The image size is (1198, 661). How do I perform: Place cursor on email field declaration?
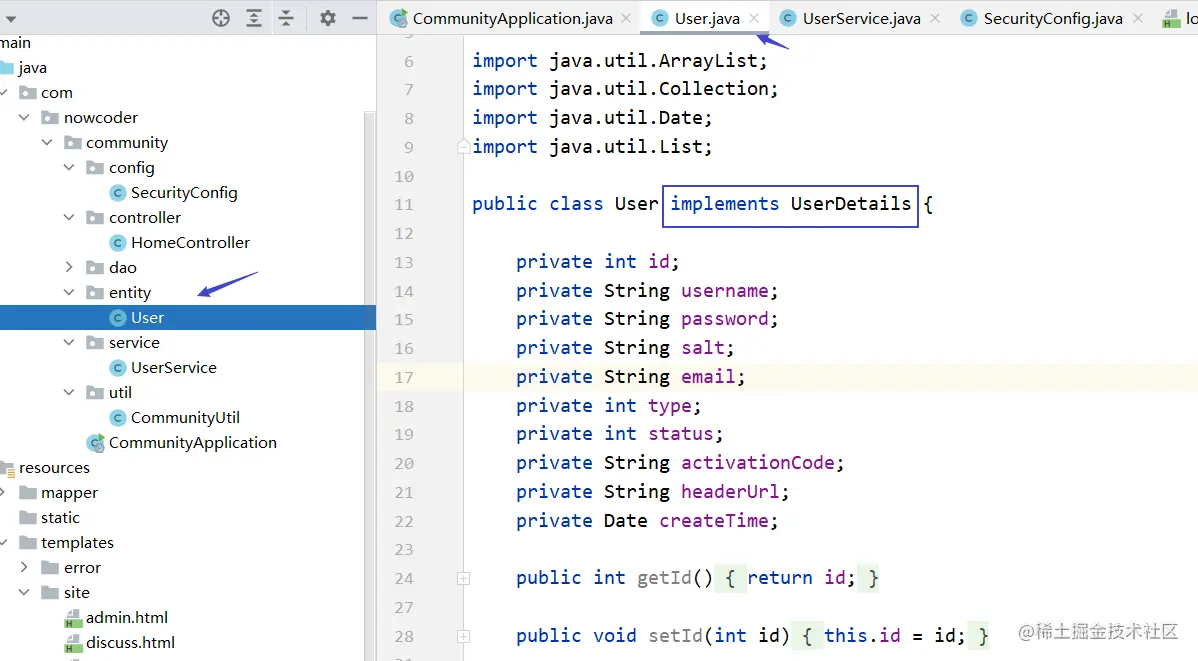[x=630, y=377]
